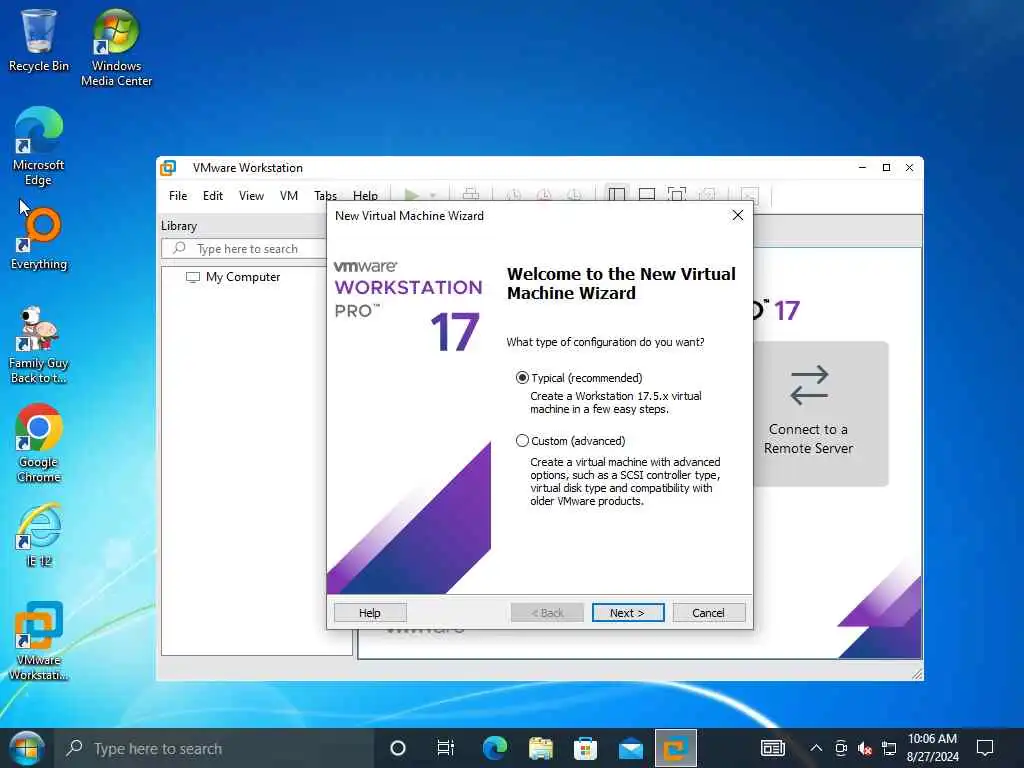Image resolution: width=1024 pixels, height=768 pixels.
Task: Toggle the thumbnail bar toolbar icon
Action: pos(647,195)
